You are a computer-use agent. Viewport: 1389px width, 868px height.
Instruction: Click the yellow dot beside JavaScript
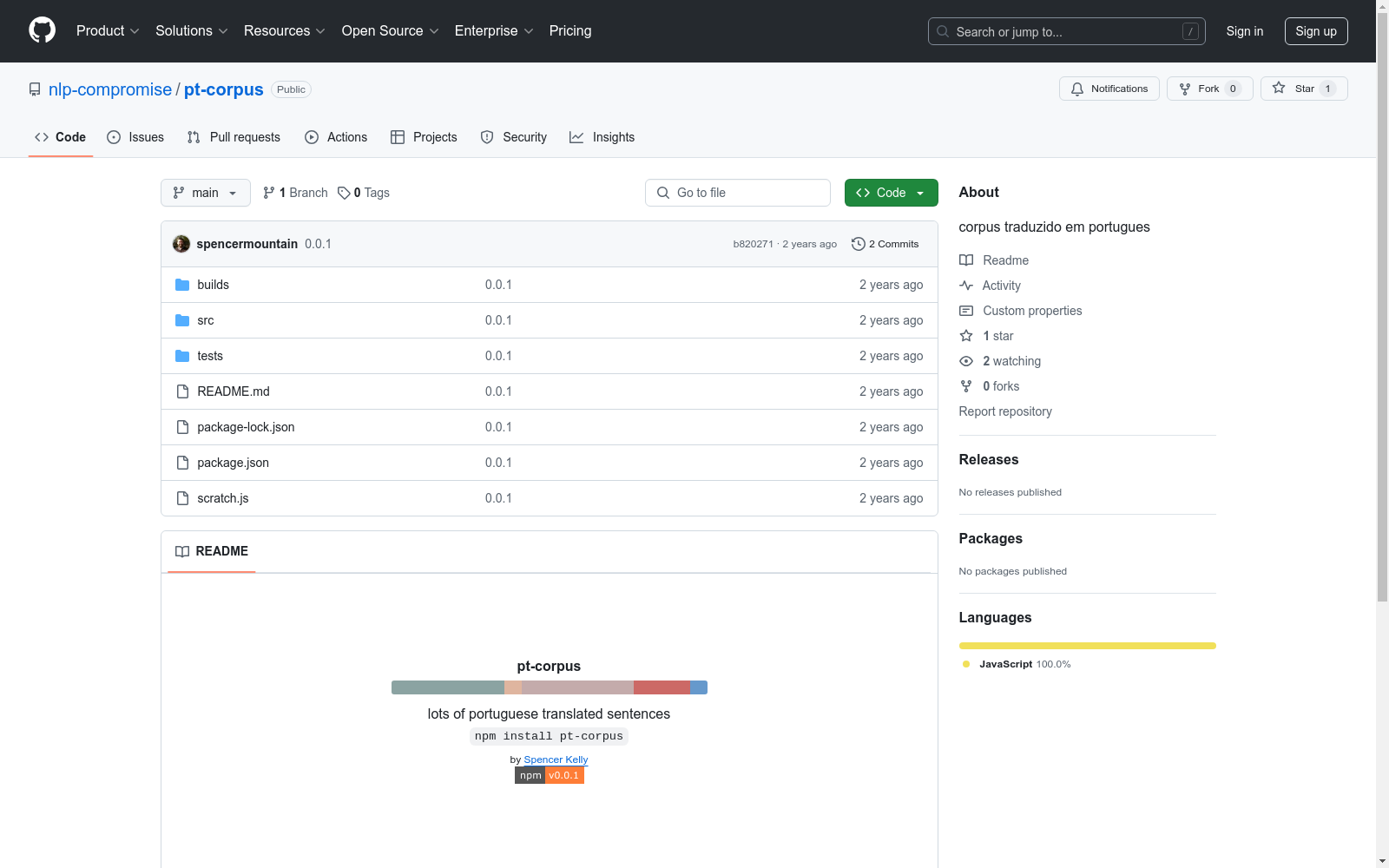point(966,664)
